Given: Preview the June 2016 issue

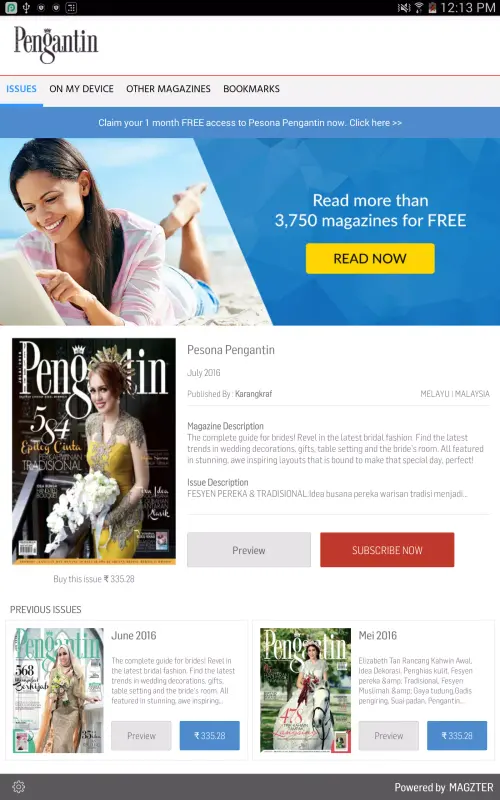Looking at the screenshot, I should (x=141, y=736).
